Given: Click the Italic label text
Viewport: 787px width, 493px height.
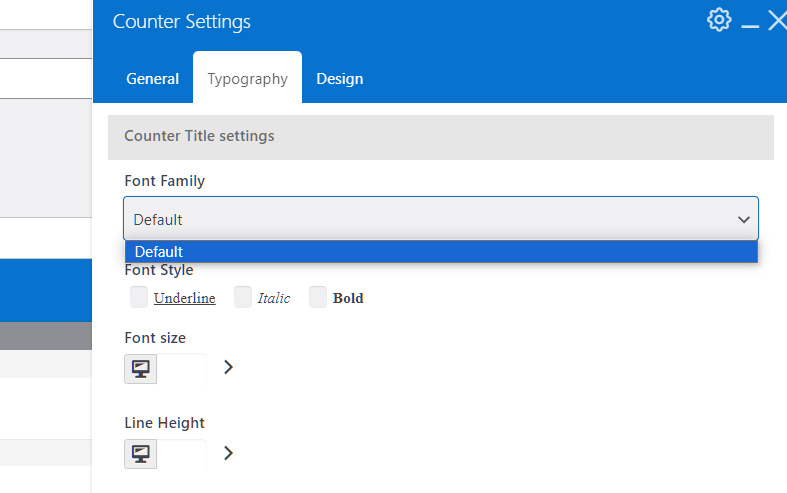Looking at the screenshot, I should [x=274, y=298].
